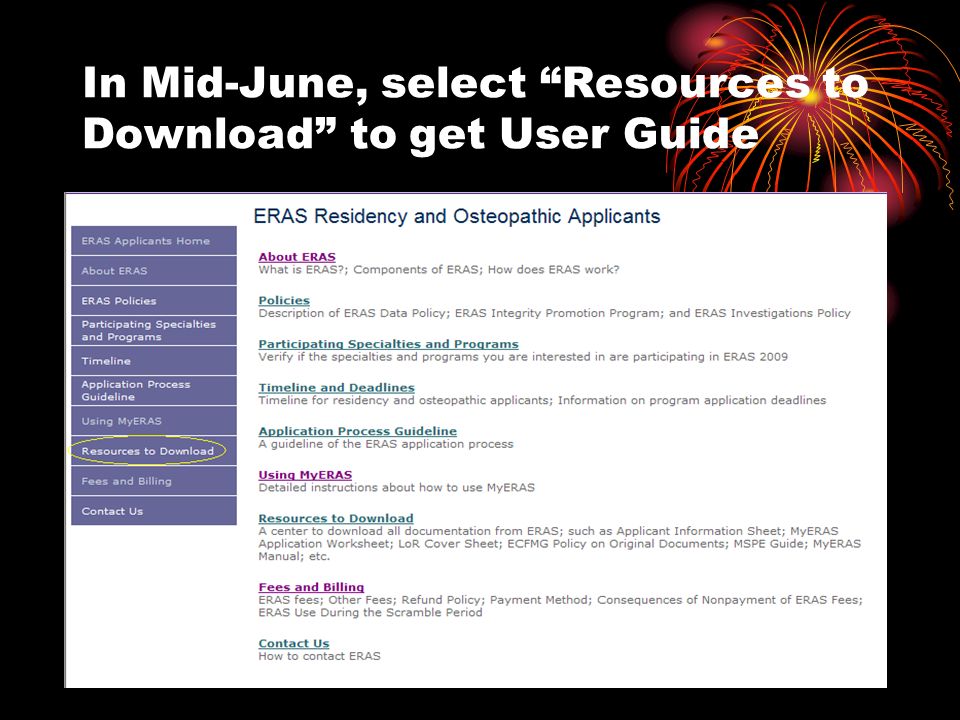Open Fees and Billing content link
960x720 pixels.
311,587
